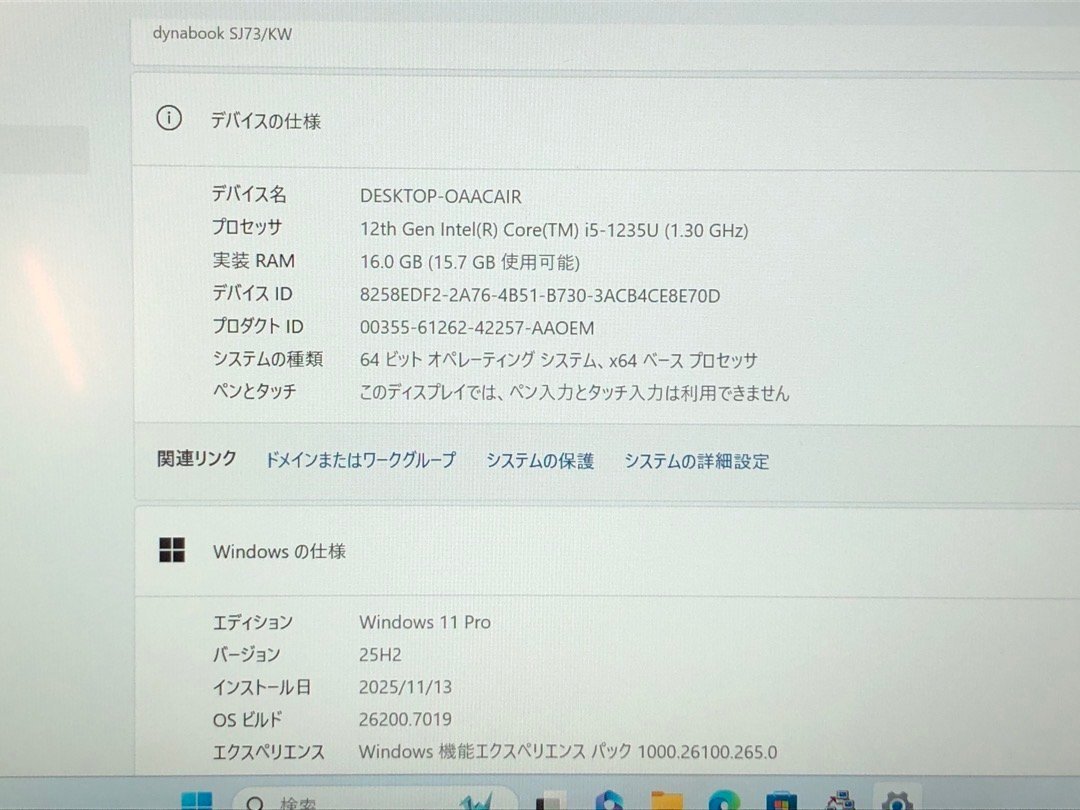Select the device ID 8258EDF2-2A76 value
This screenshot has height=810, width=1080.
(540, 295)
